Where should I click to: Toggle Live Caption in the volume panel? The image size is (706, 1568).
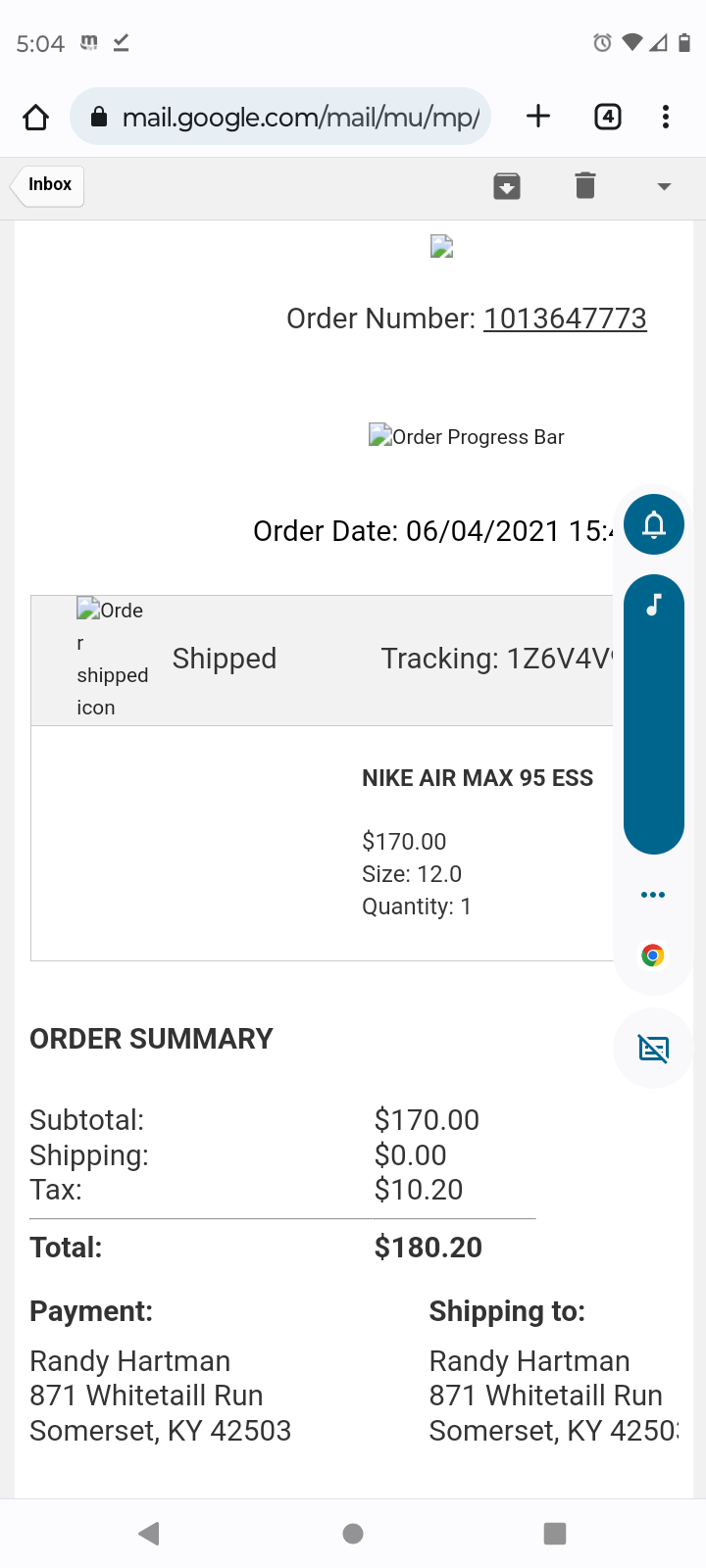point(653,1049)
